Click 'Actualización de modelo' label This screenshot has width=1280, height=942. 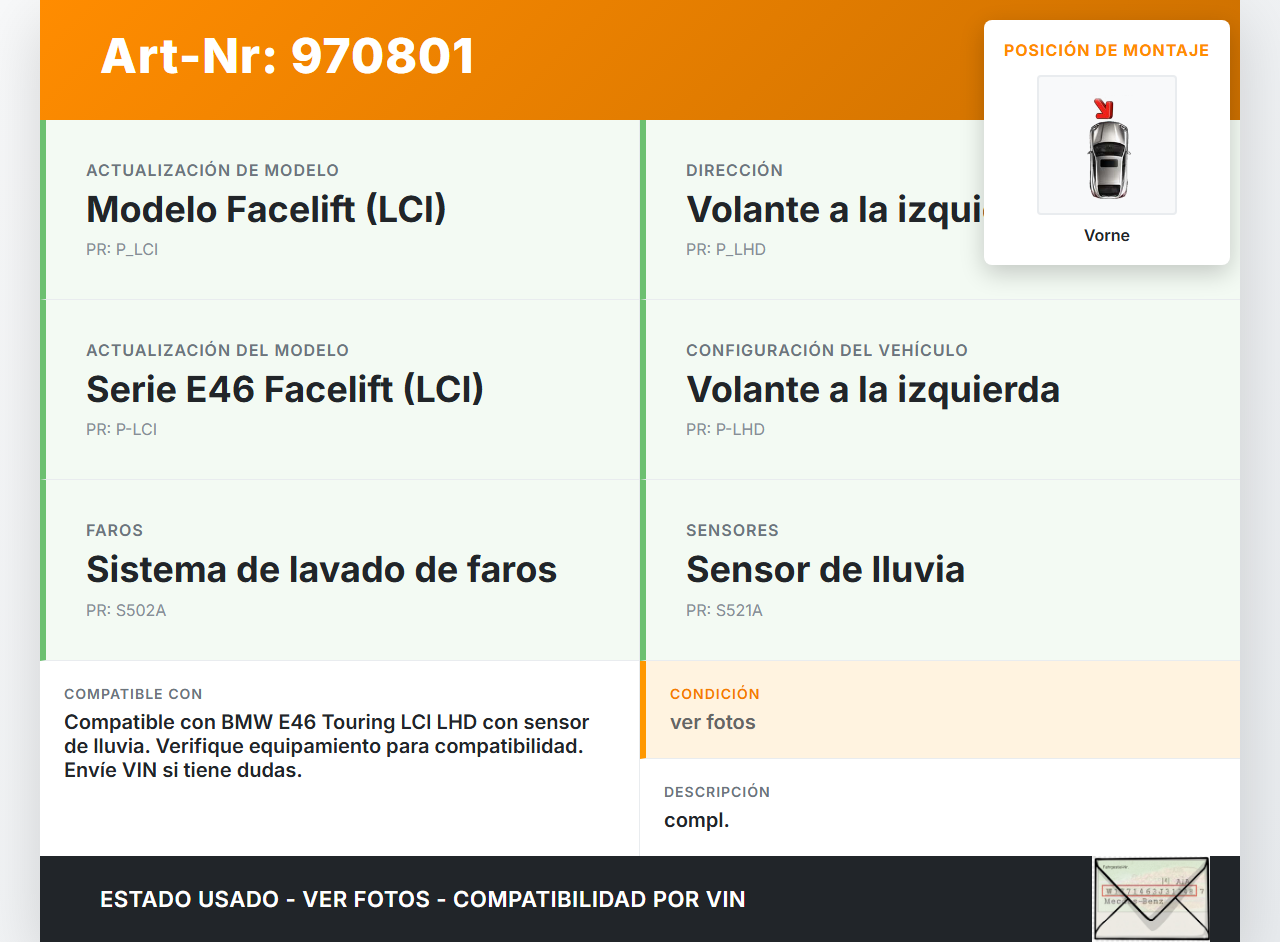pyautogui.click(x=212, y=171)
